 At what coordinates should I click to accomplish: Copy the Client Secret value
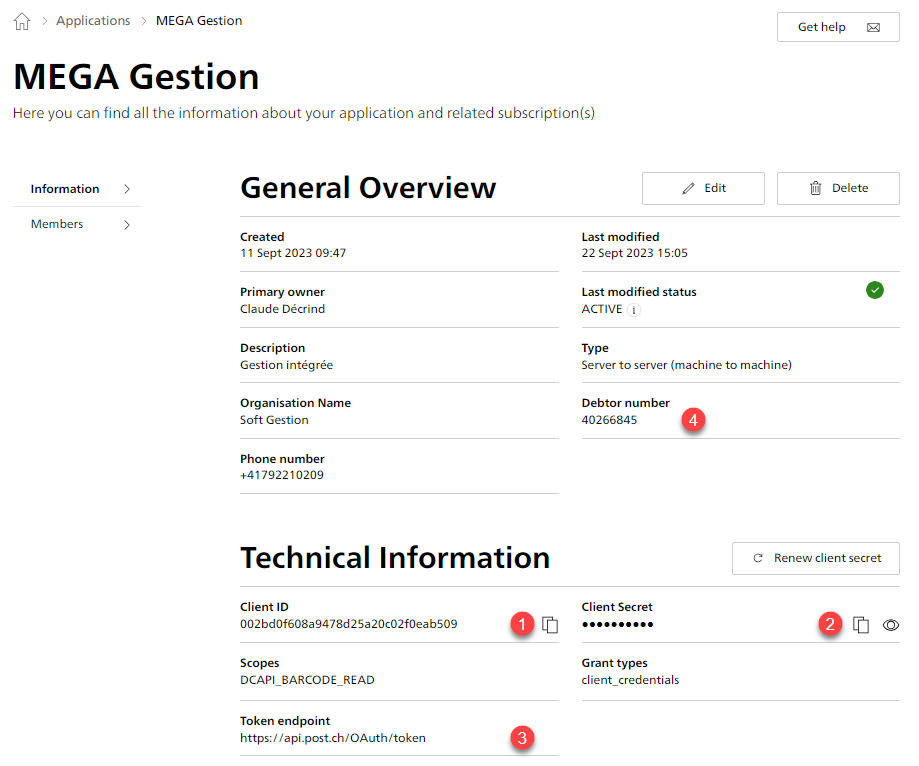coord(860,625)
